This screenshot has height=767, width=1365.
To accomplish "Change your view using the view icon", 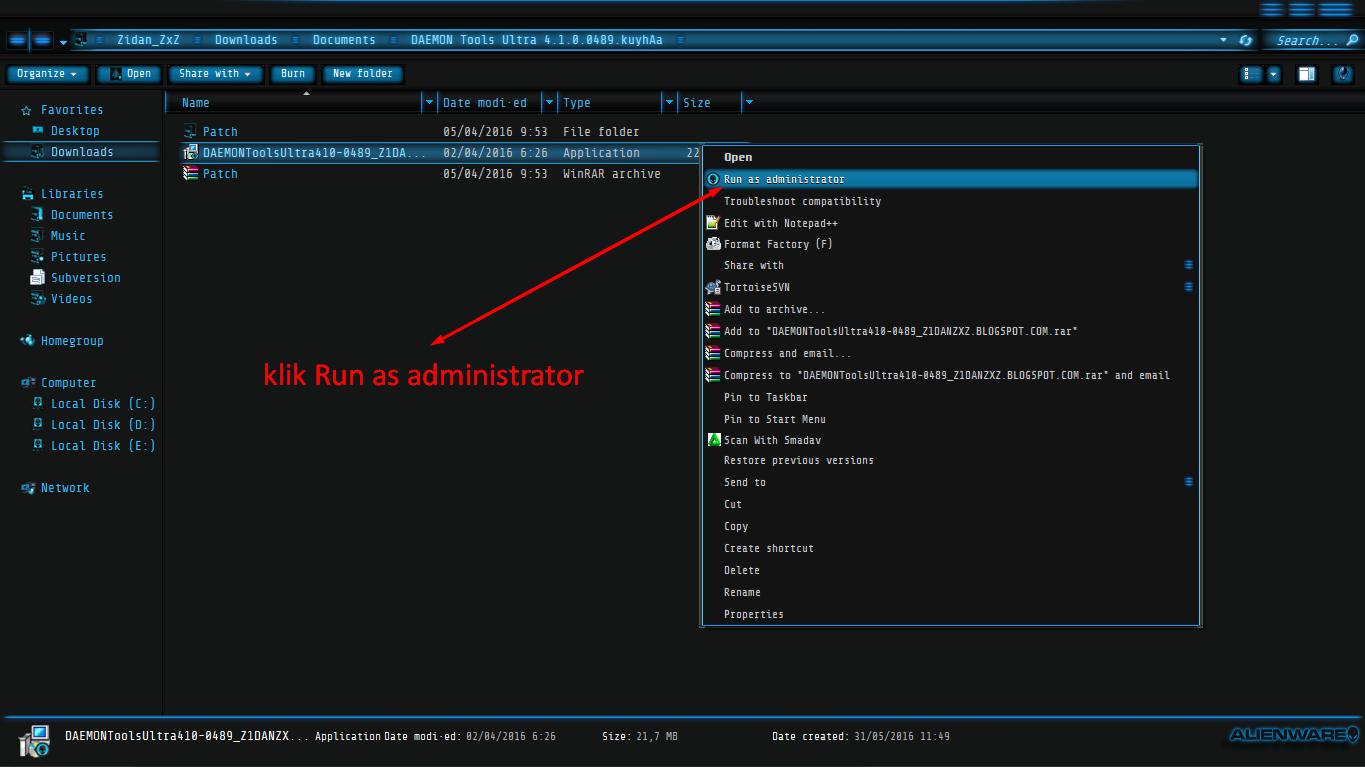I will 1249,74.
